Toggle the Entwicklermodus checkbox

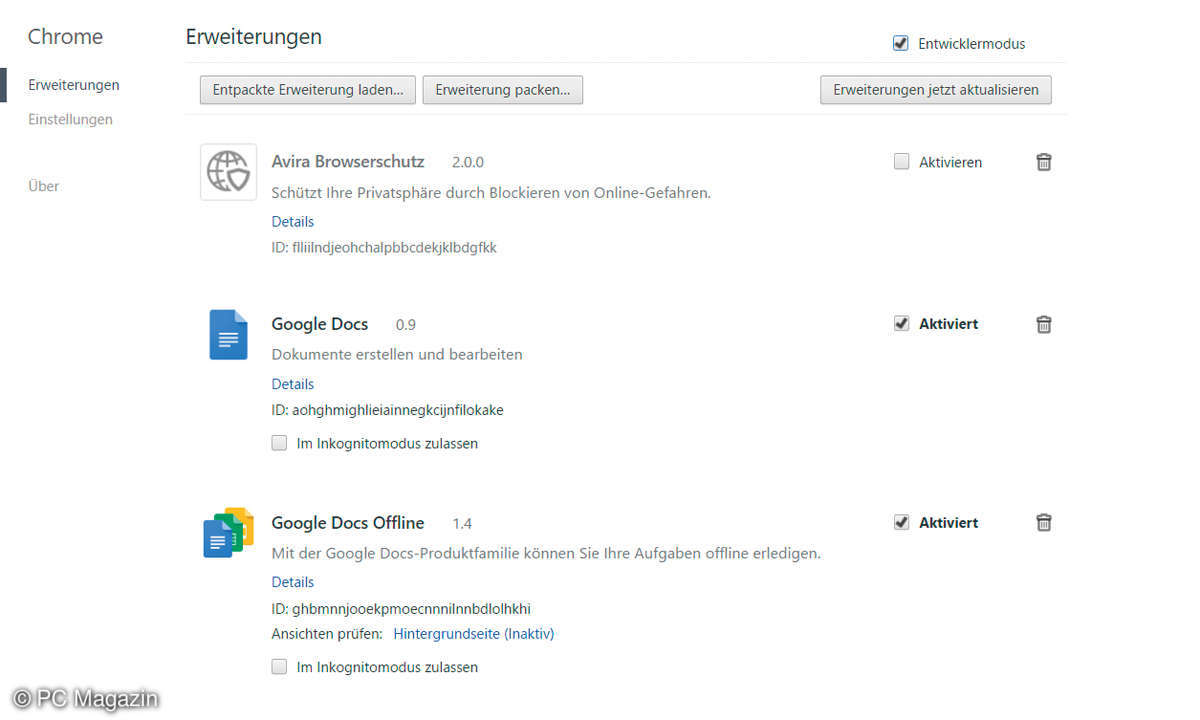point(901,43)
